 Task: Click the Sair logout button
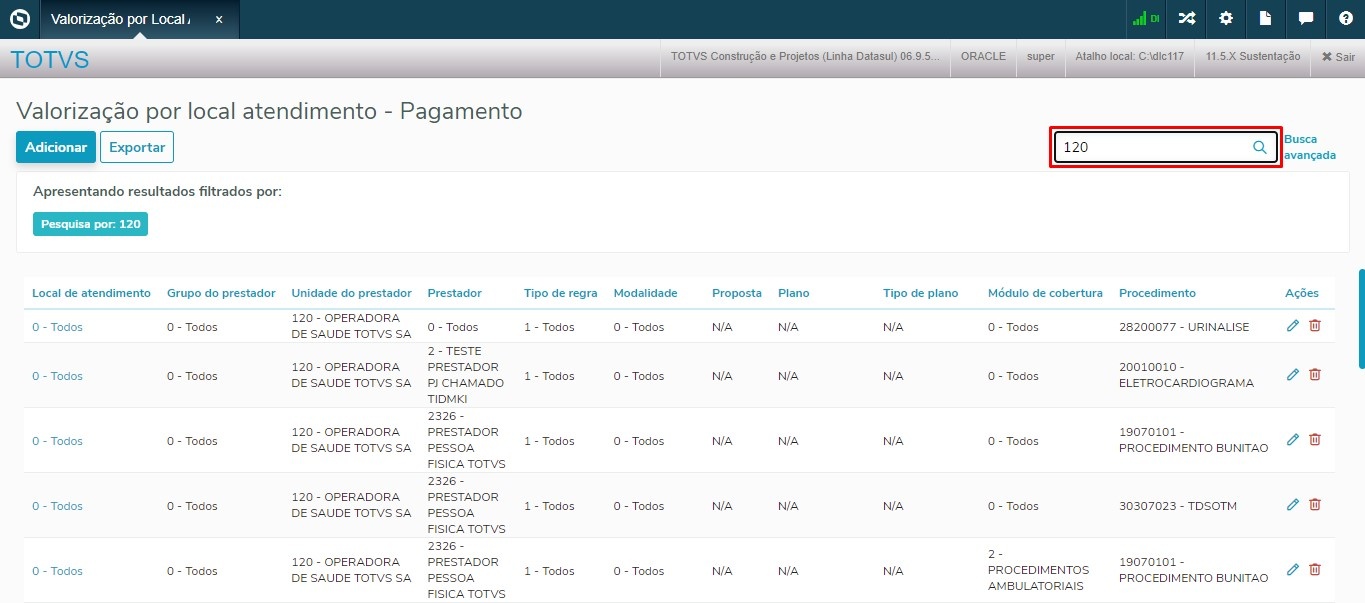point(1338,57)
